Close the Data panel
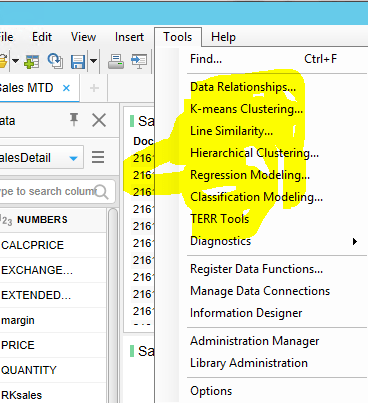368x403 pixels. coord(99,120)
